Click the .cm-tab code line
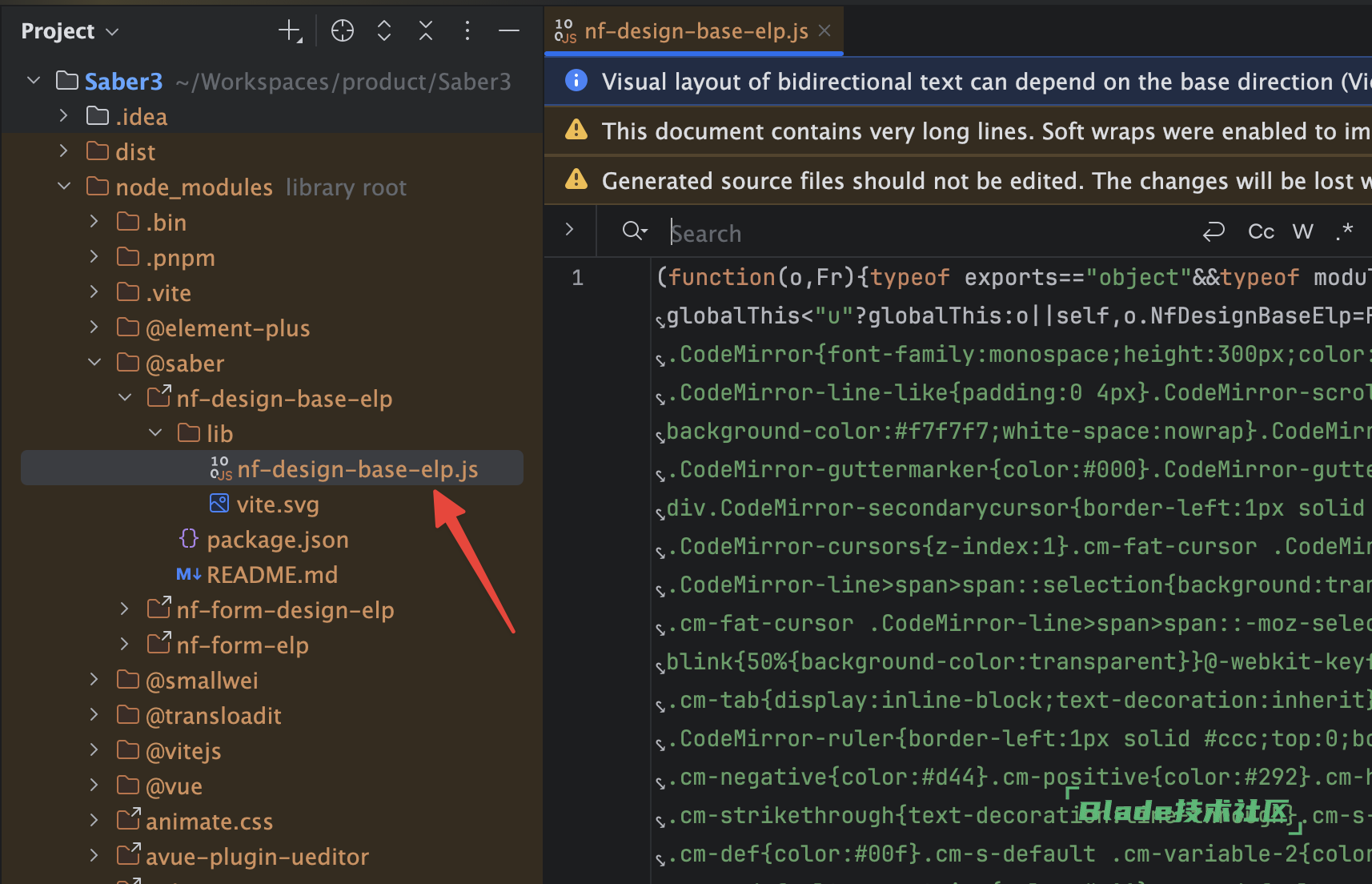The height and width of the screenshot is (884, 1372). [1021, 700]
